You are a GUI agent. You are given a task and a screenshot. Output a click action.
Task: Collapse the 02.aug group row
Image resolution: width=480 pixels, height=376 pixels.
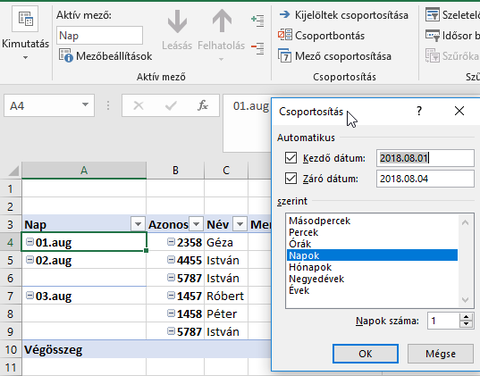coord(30,259)
